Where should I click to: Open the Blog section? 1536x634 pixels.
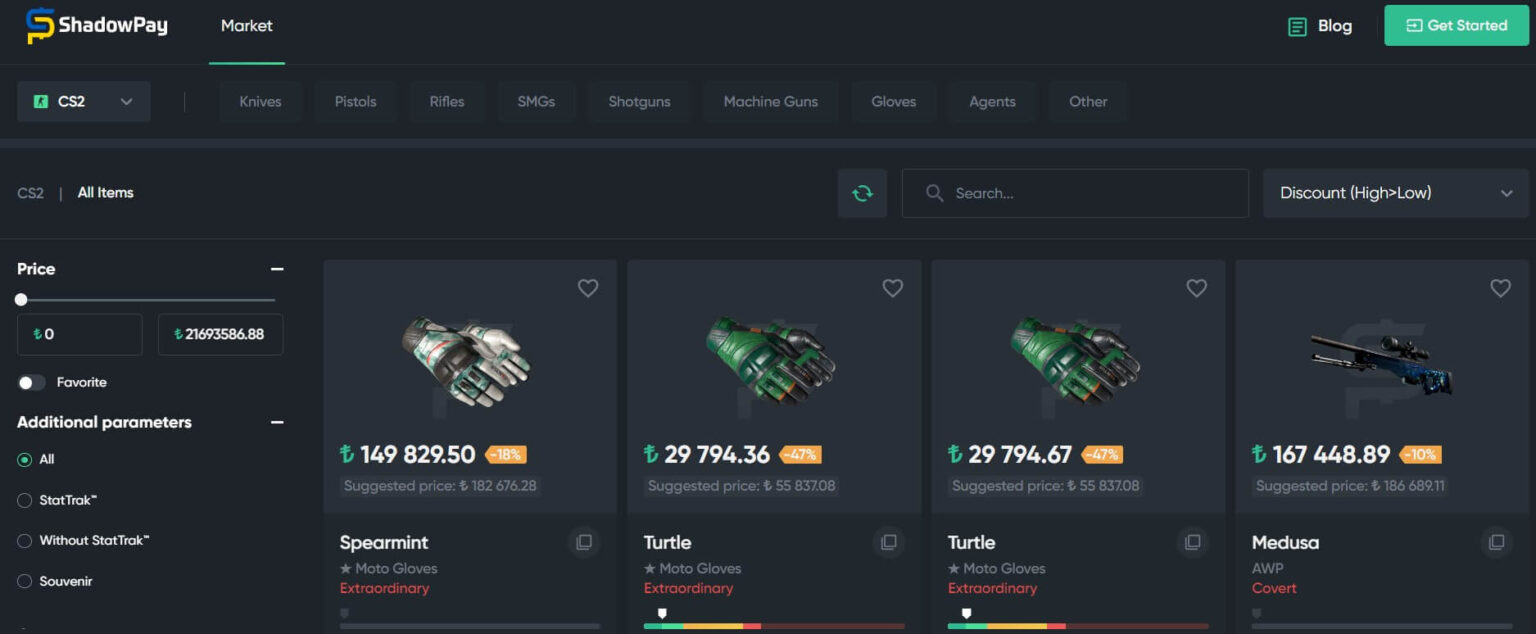pos(1319,26)
